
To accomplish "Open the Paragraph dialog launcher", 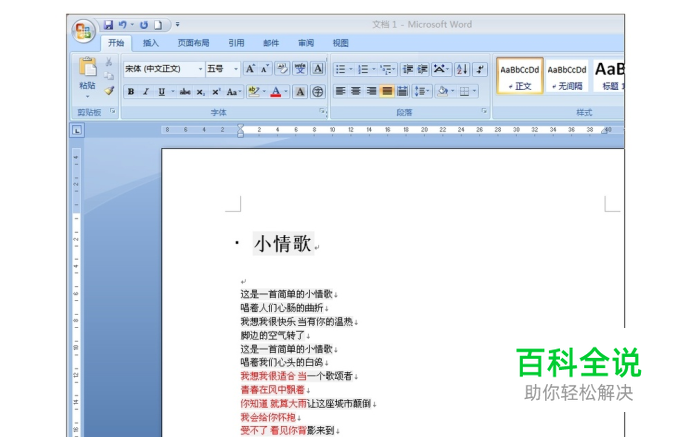I will click(x=484, y=111).
